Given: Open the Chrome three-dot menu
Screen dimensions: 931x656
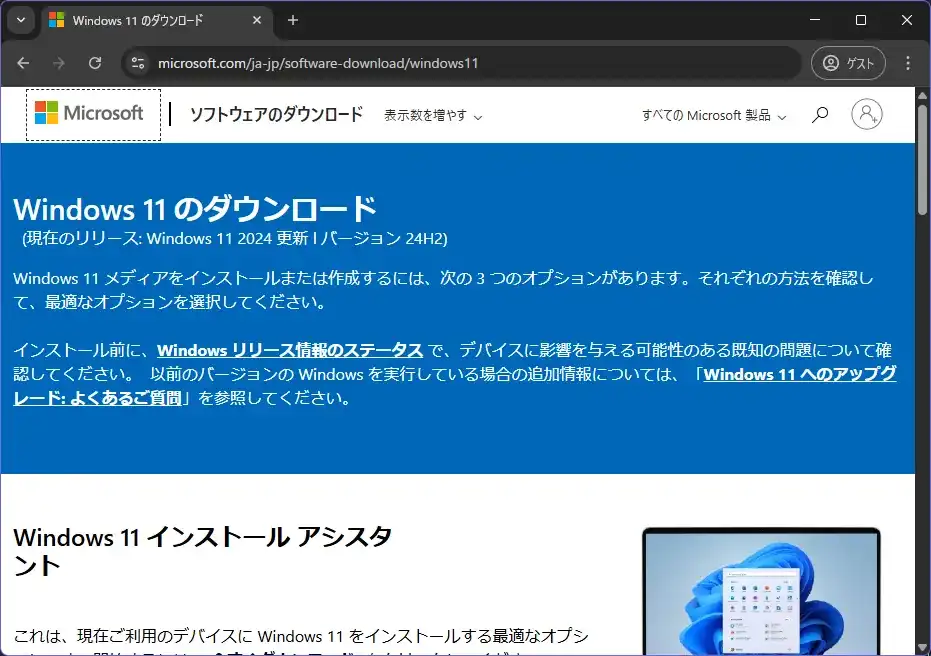Looking at the screenshot, I should click(x=908, y=63).
